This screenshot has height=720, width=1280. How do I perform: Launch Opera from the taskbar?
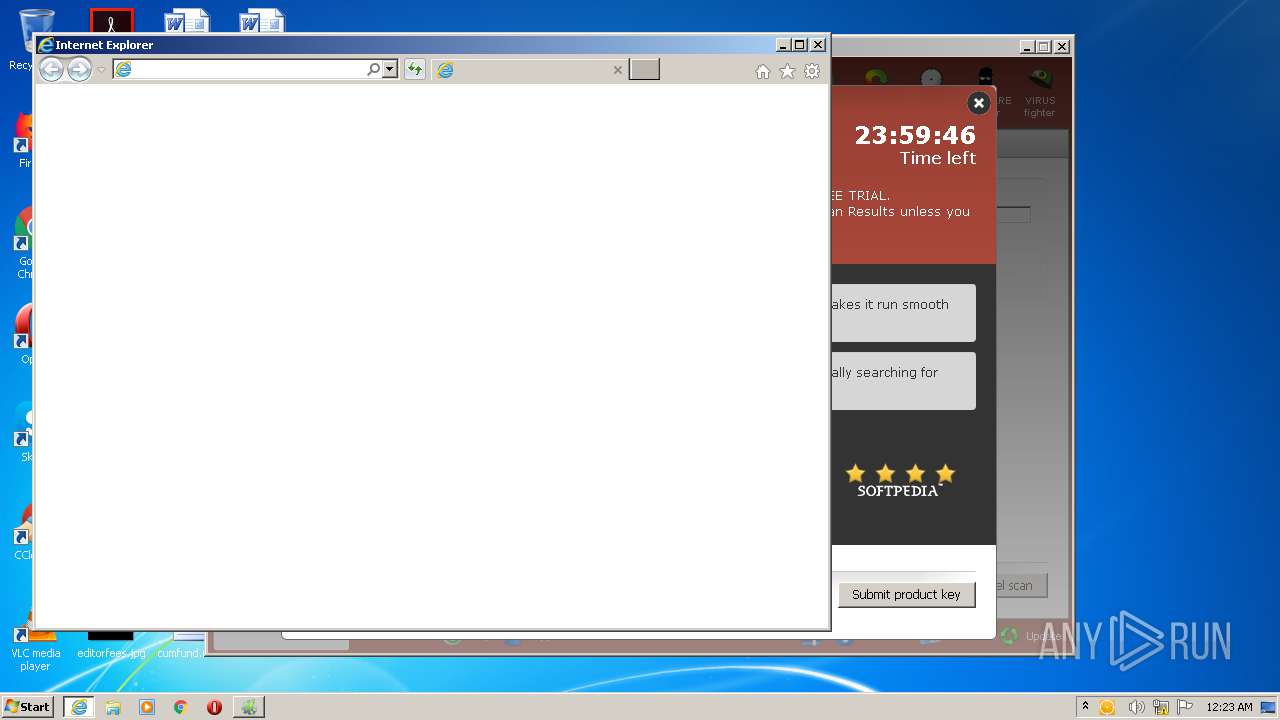pos(214,707)
